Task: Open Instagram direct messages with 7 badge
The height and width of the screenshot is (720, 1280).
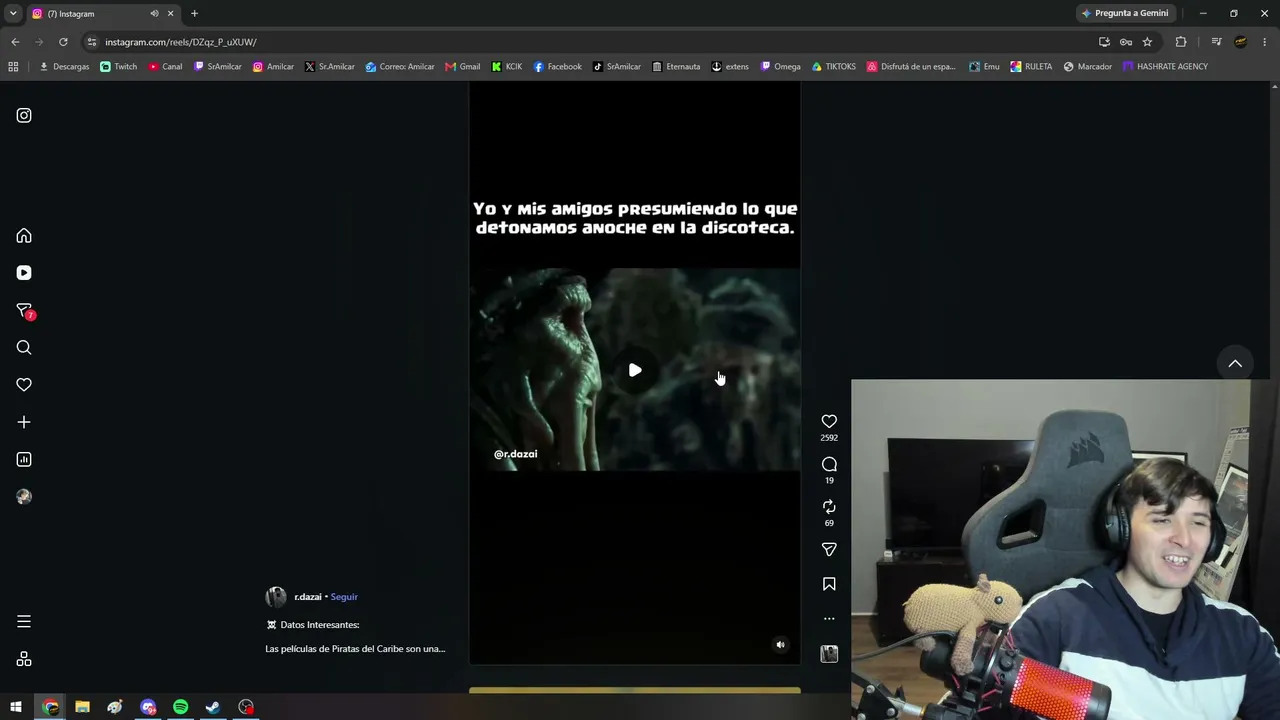Action: point(24,311)
